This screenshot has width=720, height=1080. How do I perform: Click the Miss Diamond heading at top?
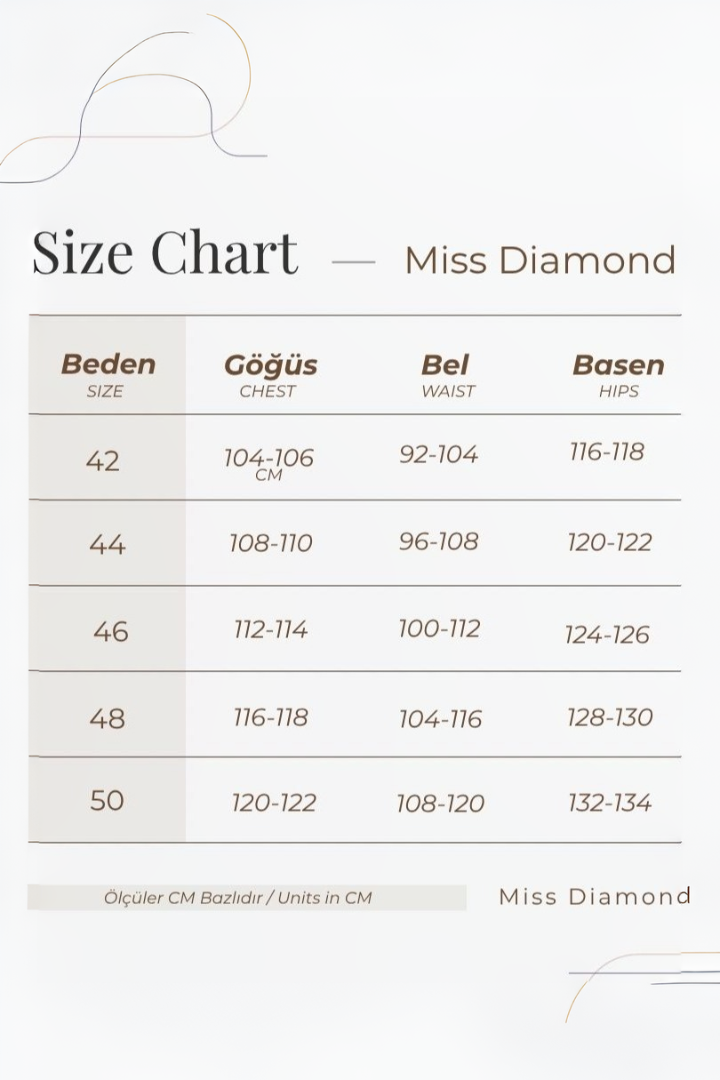coord(540,260)
